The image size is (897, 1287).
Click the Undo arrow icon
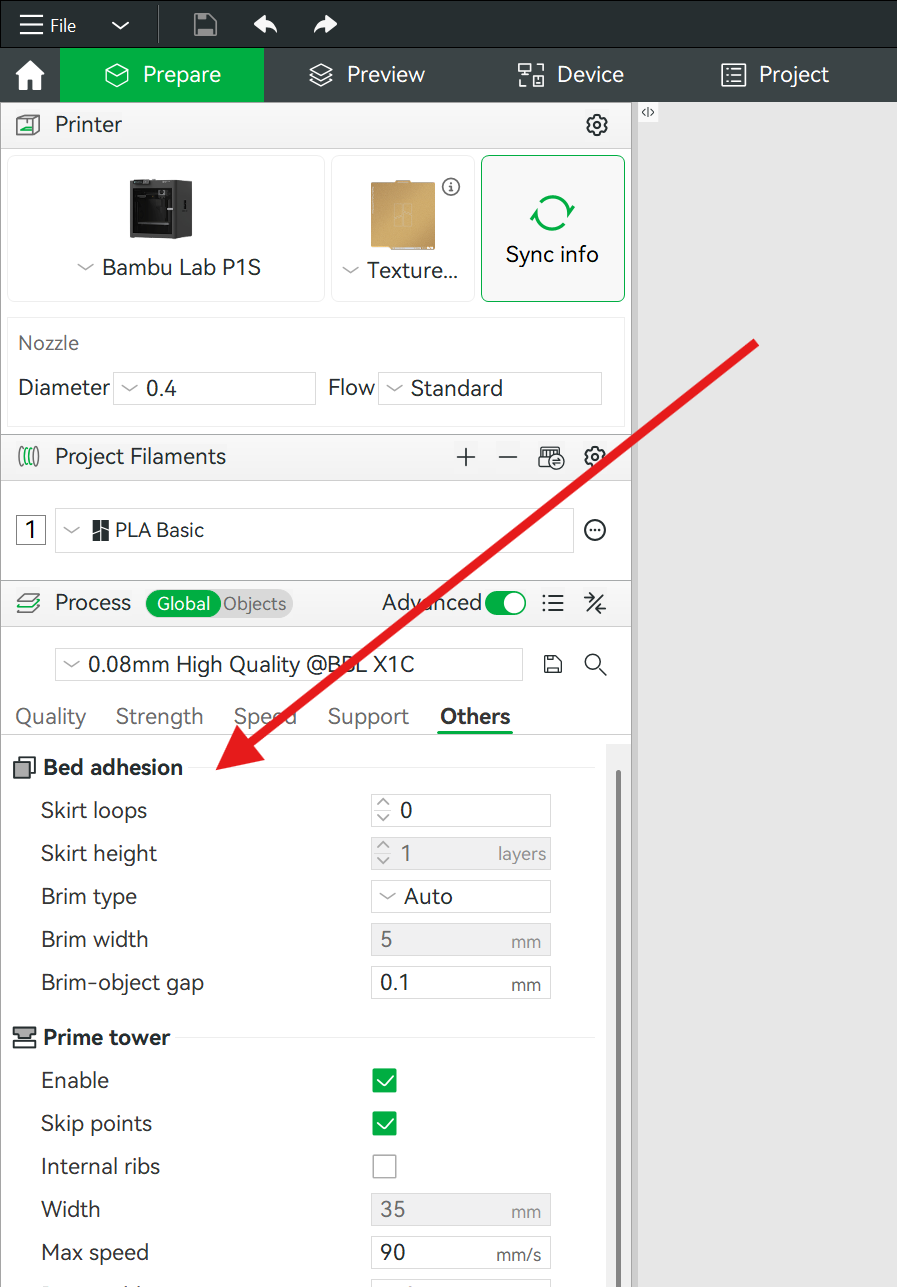coord(265,25)
